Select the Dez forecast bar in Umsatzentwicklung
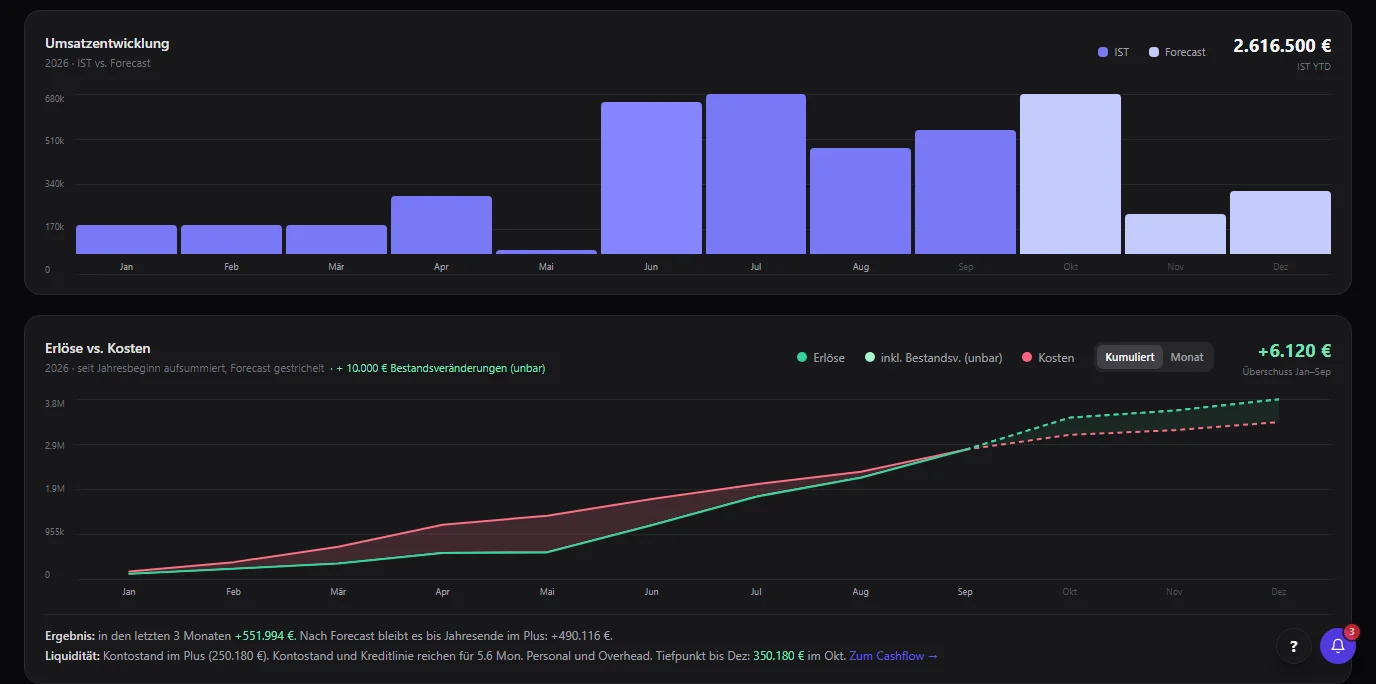This screenshot has width=1376, height=684. pos(1280,222)
